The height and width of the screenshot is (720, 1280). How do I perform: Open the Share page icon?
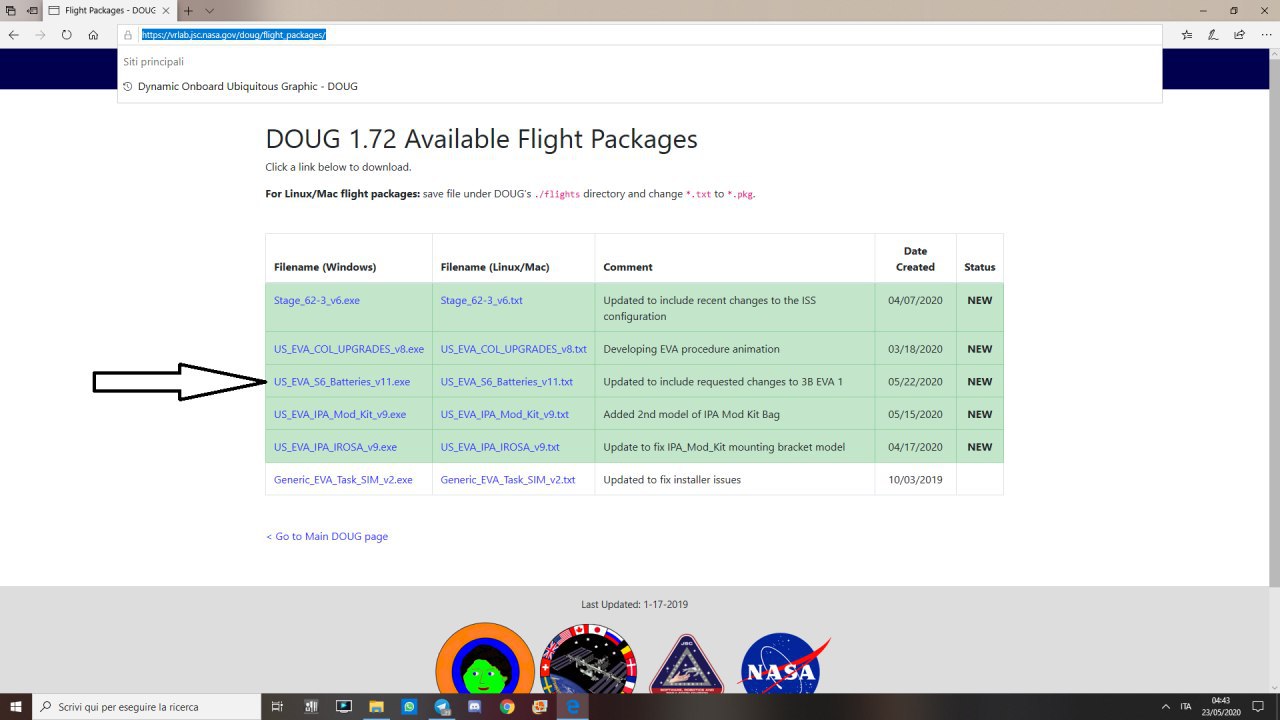point(1239,34)
